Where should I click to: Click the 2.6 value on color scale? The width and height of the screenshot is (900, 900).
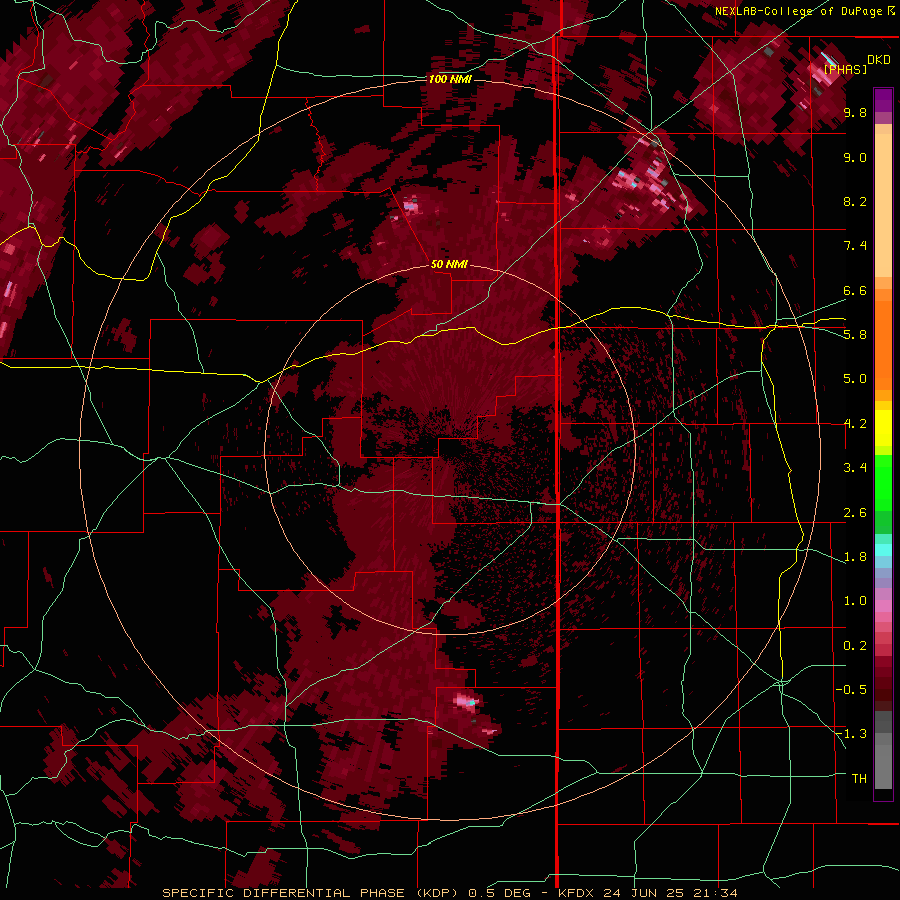click(855, 513)
